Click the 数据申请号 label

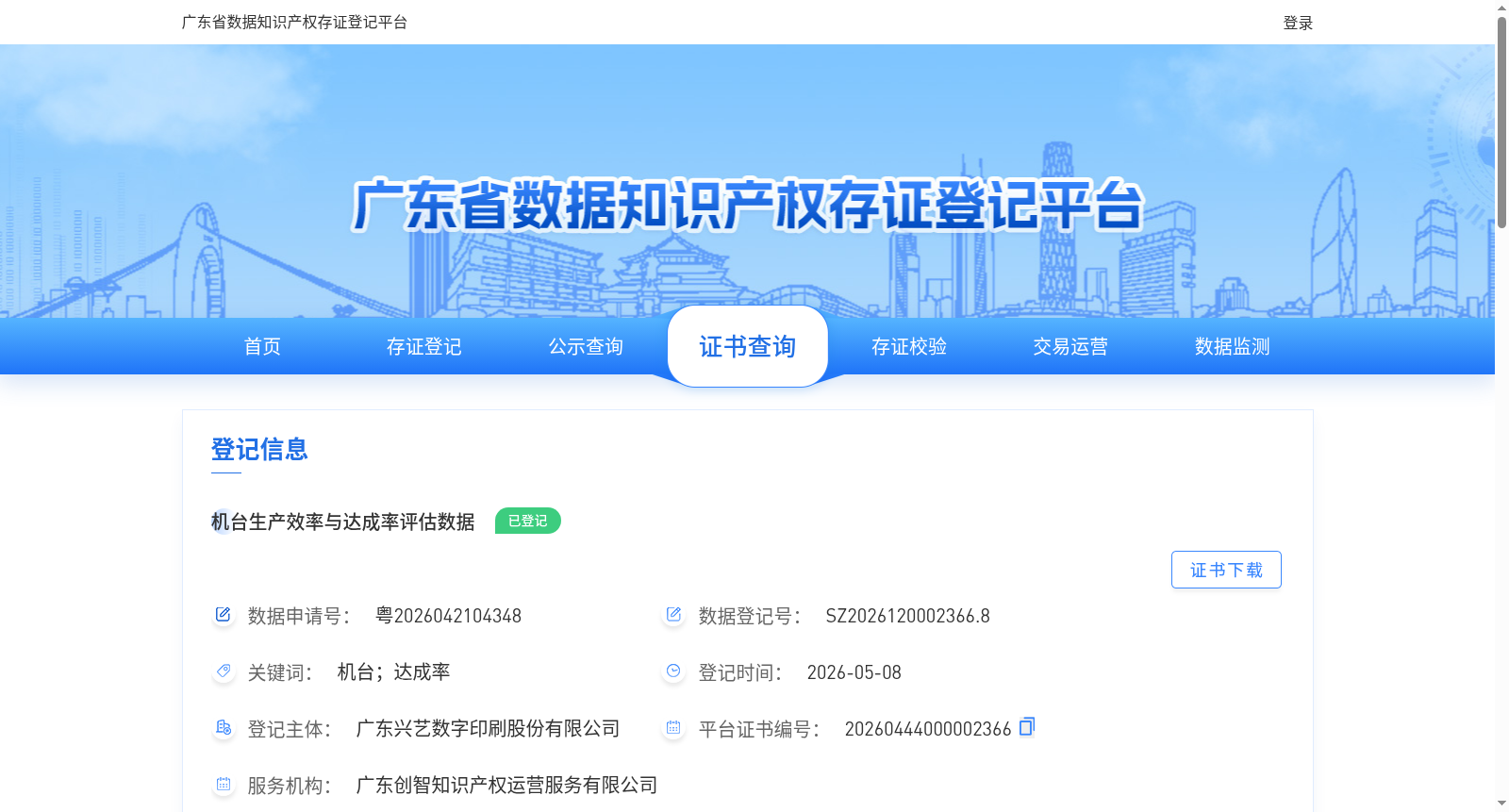click(299, 616)
